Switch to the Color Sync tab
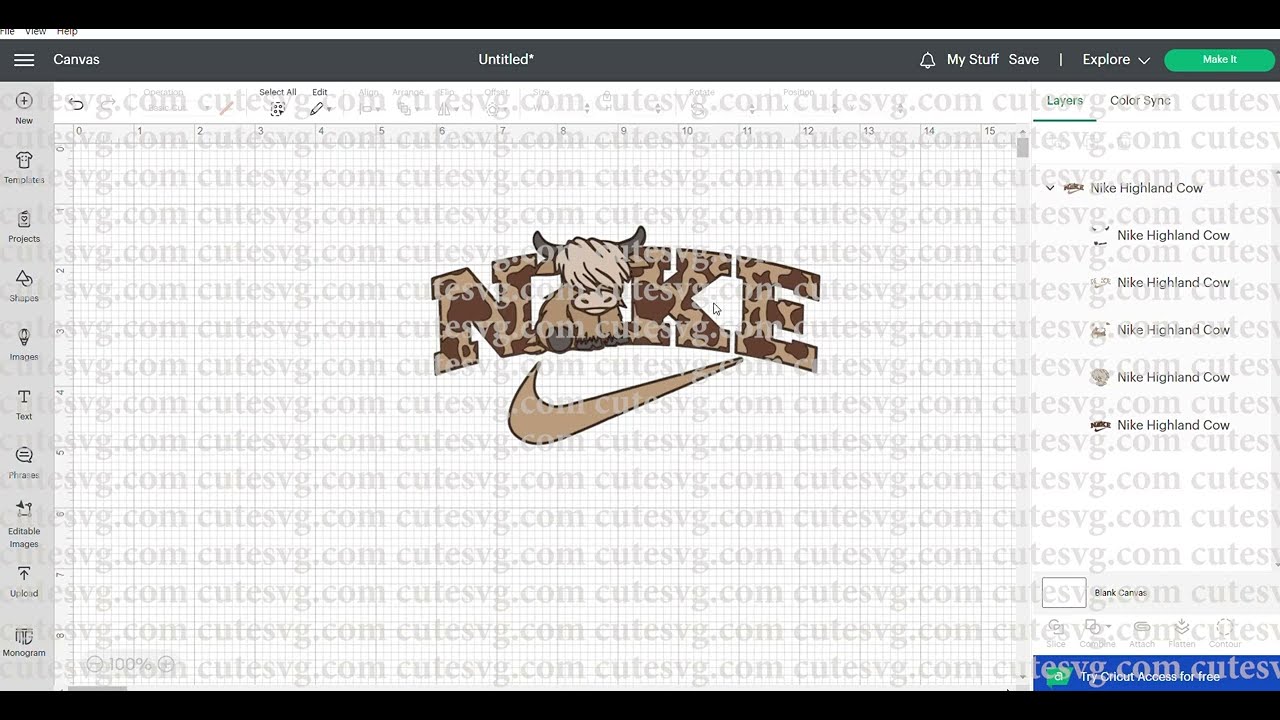This screenshot has width=1280, height=720. pyautogui.click(x=1140, y=101)
